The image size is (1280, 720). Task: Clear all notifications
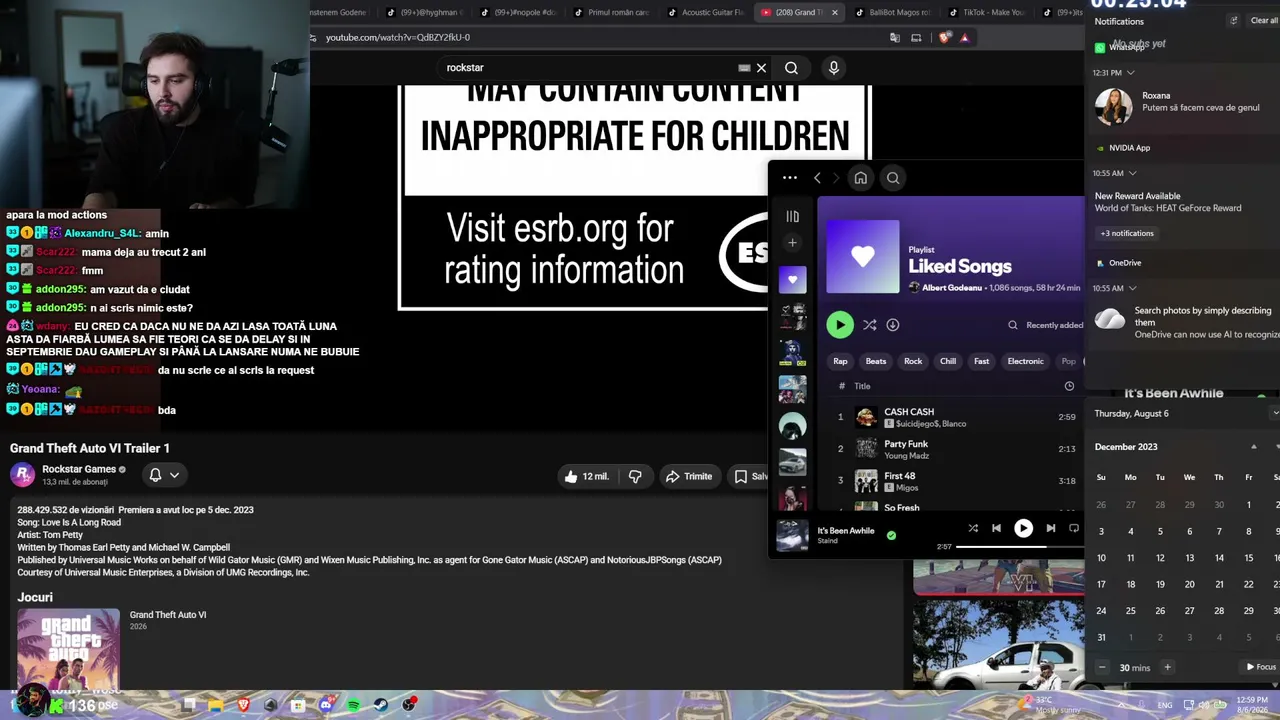click(x=1264, y=20)
